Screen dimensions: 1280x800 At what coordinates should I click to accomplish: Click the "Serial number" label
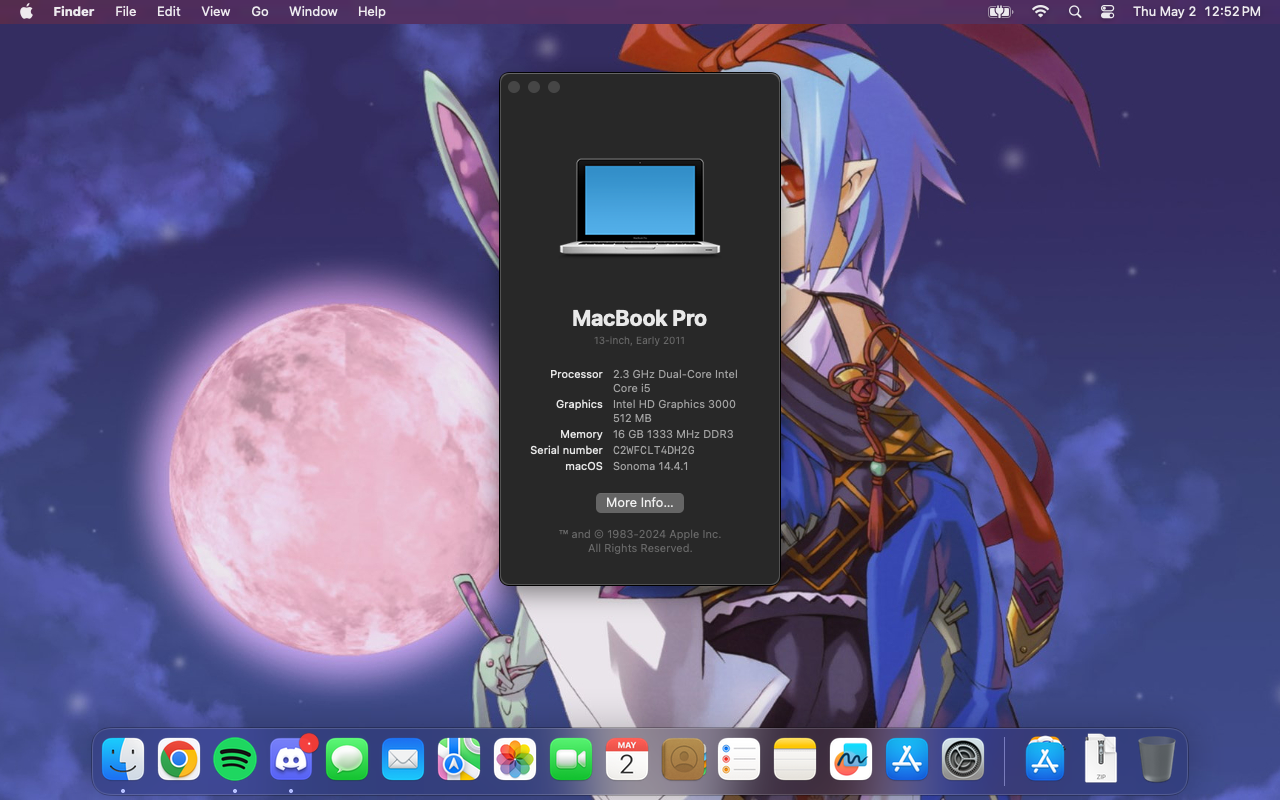point(566,450)
